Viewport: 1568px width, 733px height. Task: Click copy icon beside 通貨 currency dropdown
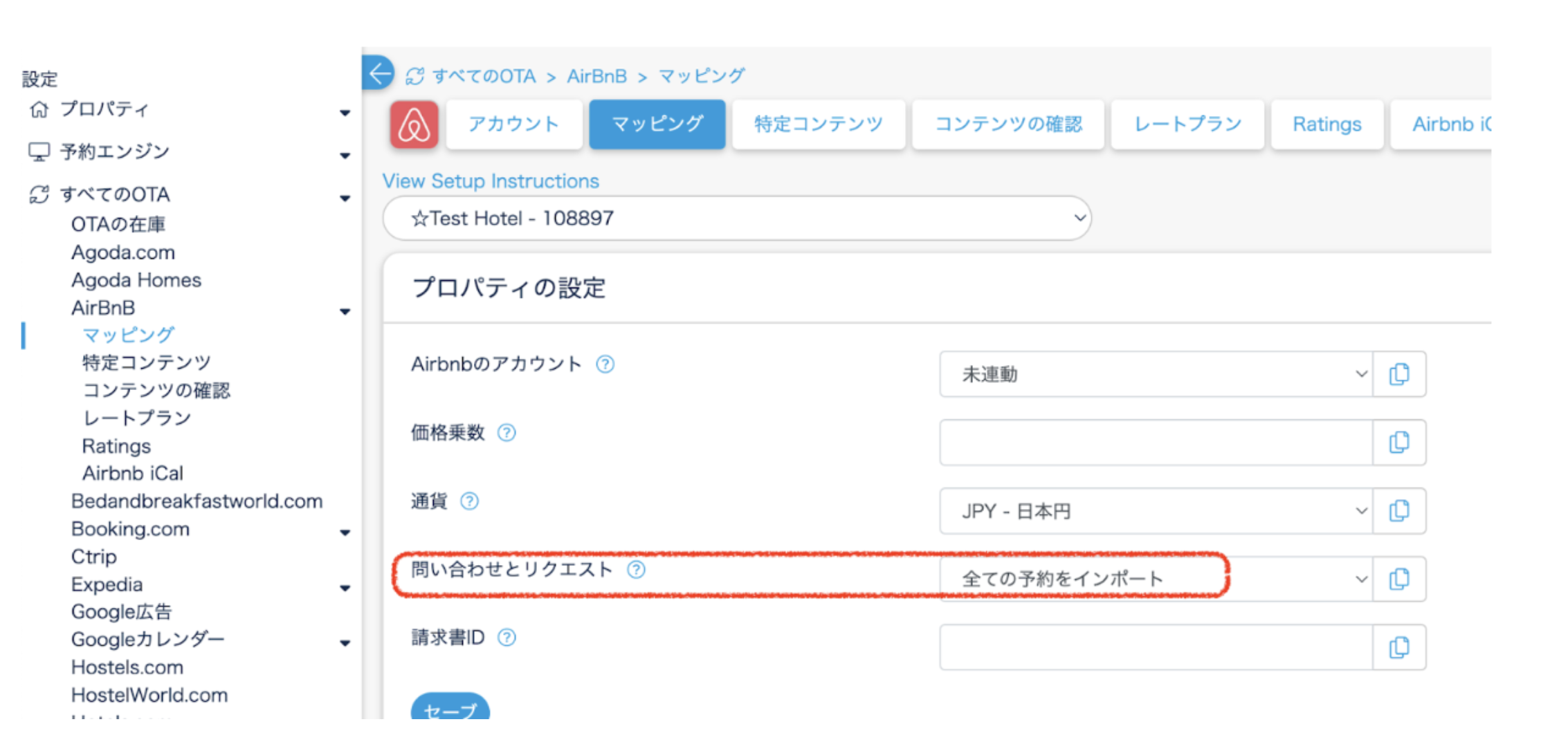[1398, 511]
